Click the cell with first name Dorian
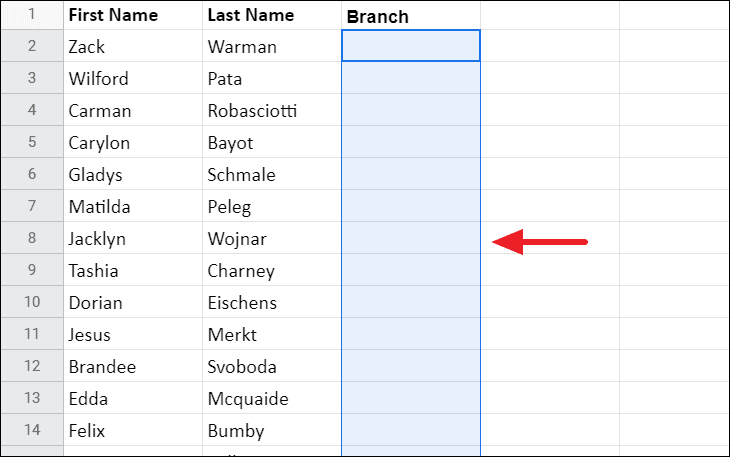Viewport: 730px width, 457px height. pyautogui.click(x=133, y=302)
